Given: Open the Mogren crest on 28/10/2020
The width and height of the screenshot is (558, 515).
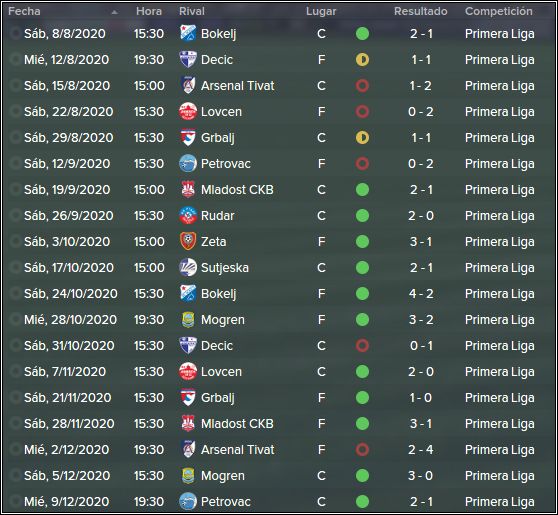Looking at the screenshot, I should (188, 319).
